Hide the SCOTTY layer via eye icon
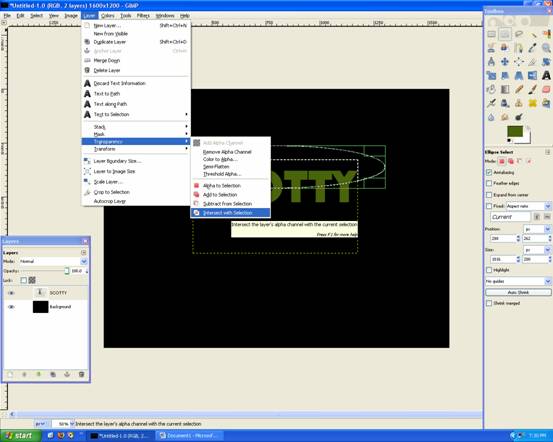This screenshot has width=553, height=442. (x=11, y=293)
